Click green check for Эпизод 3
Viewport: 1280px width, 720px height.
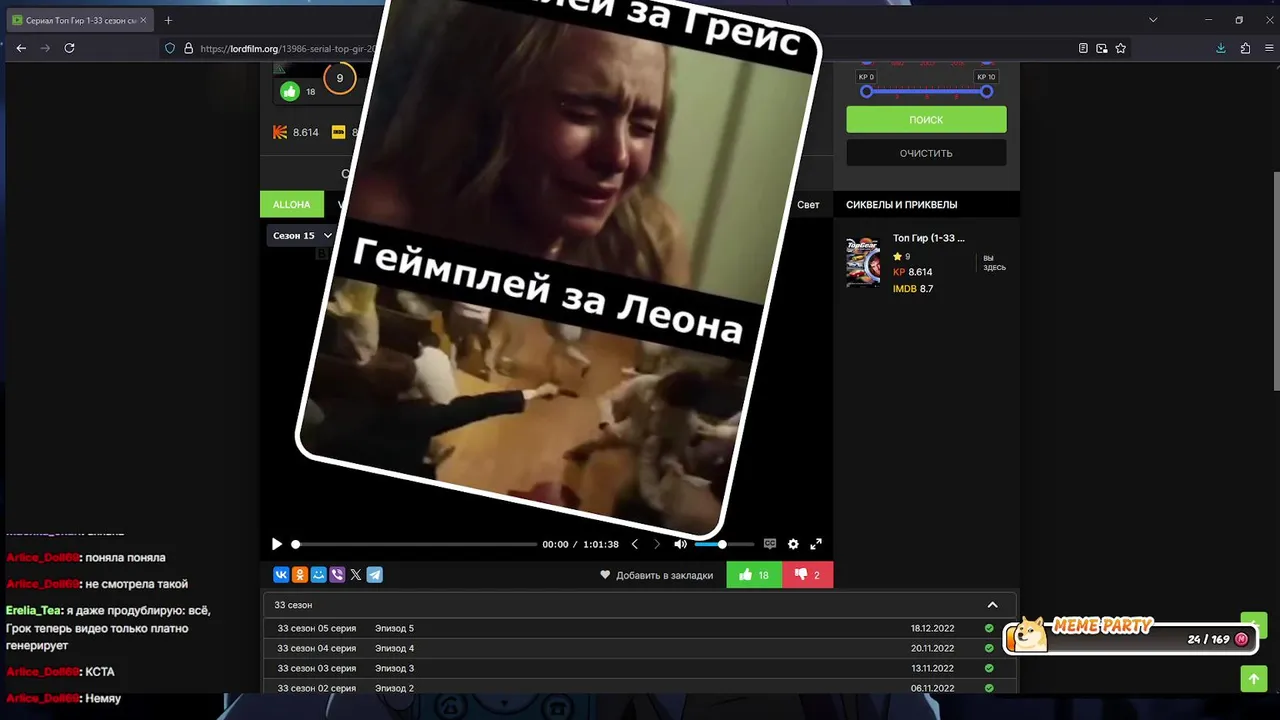point(989,668)
